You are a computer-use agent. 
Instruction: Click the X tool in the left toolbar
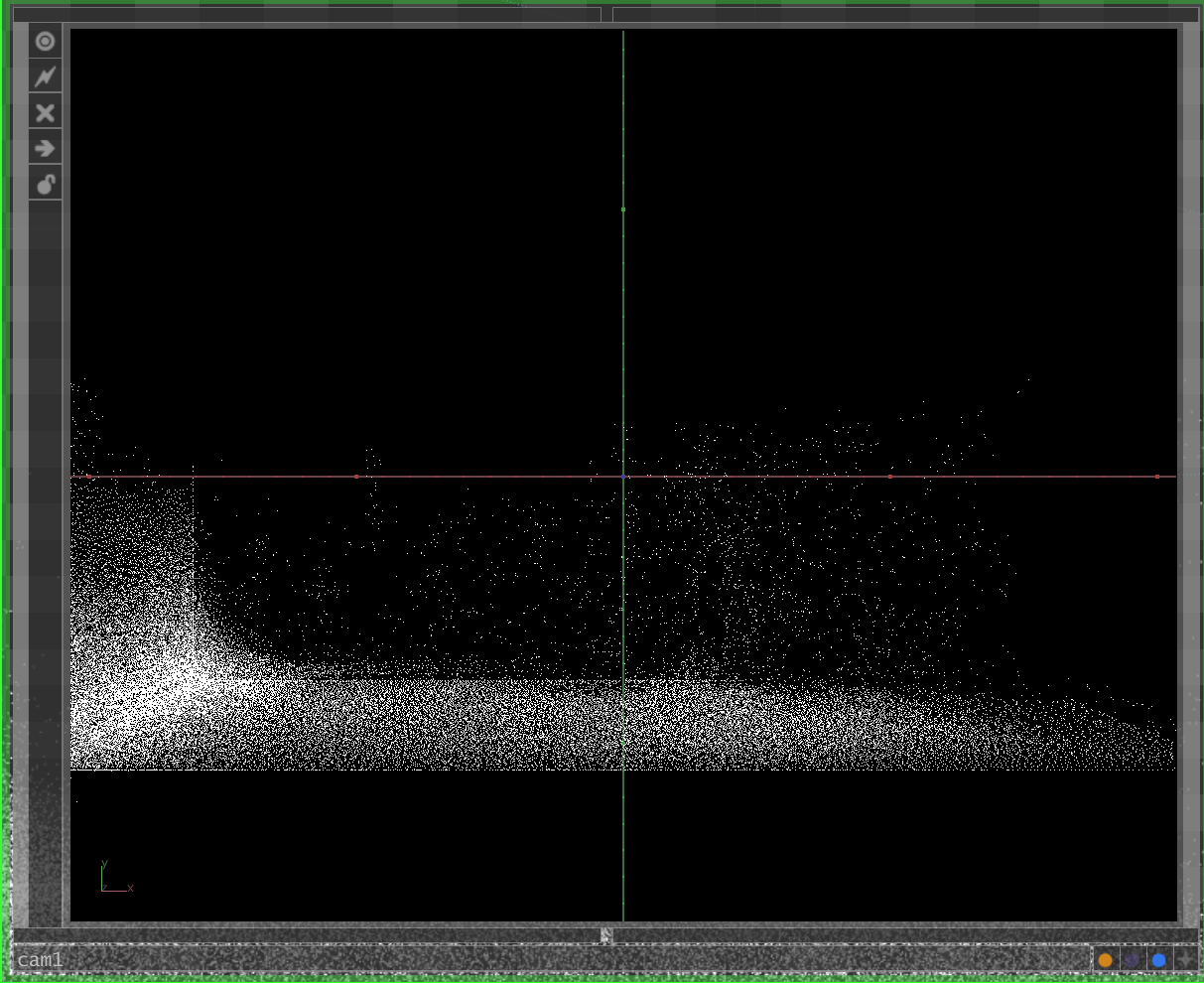(x=45, y=111)
